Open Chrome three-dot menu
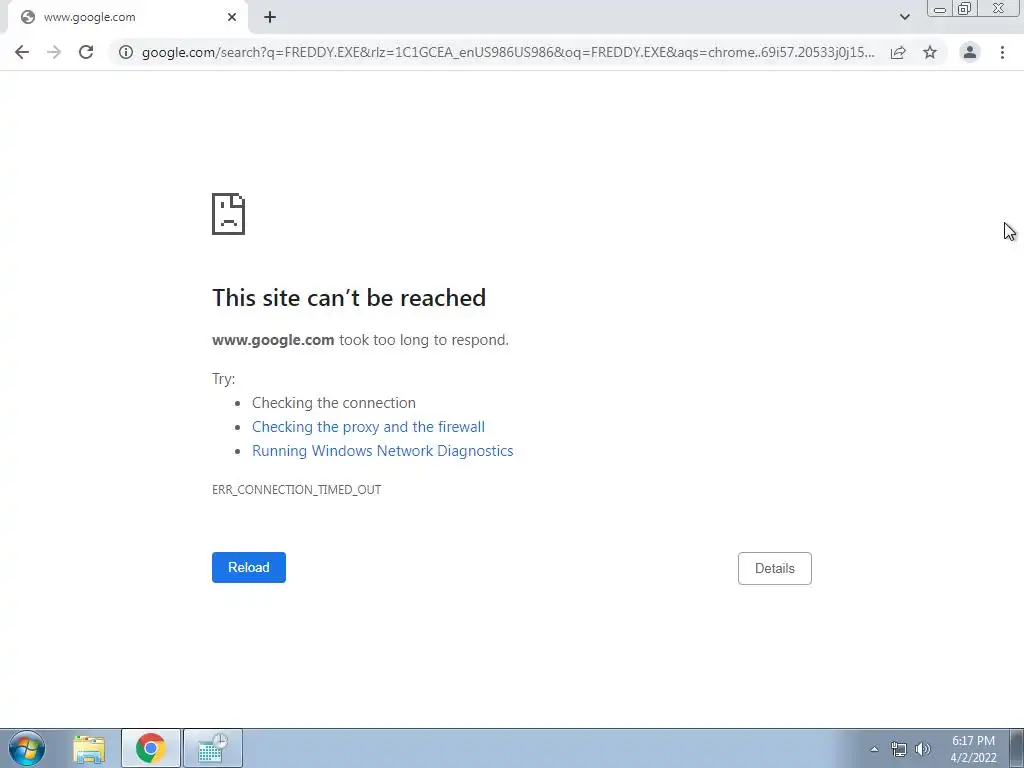1024x768 pixels. 1002,52
